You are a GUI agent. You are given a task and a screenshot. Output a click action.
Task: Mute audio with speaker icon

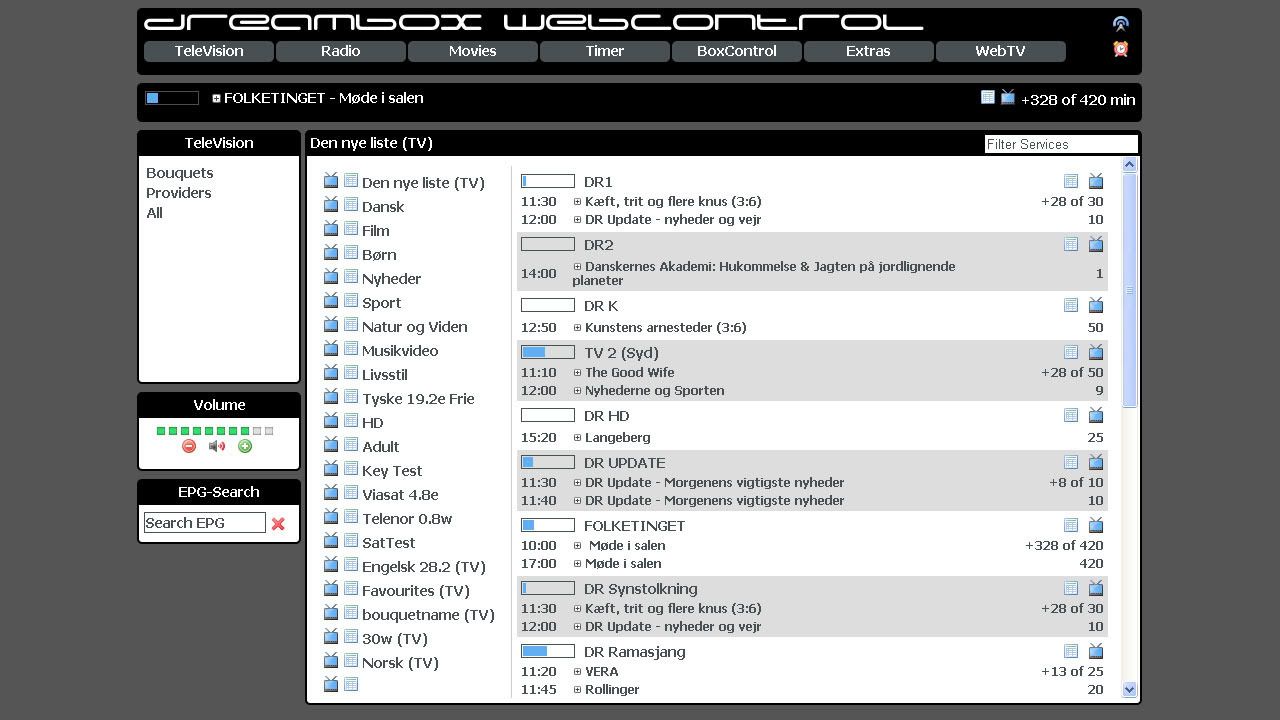click(217, 446)
